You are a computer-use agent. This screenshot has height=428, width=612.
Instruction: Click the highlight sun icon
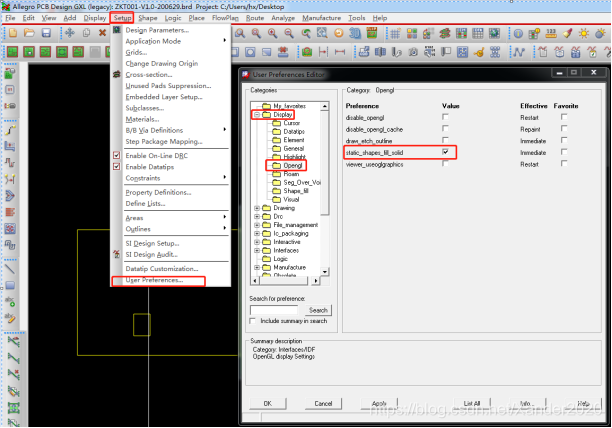click(584, 34)
